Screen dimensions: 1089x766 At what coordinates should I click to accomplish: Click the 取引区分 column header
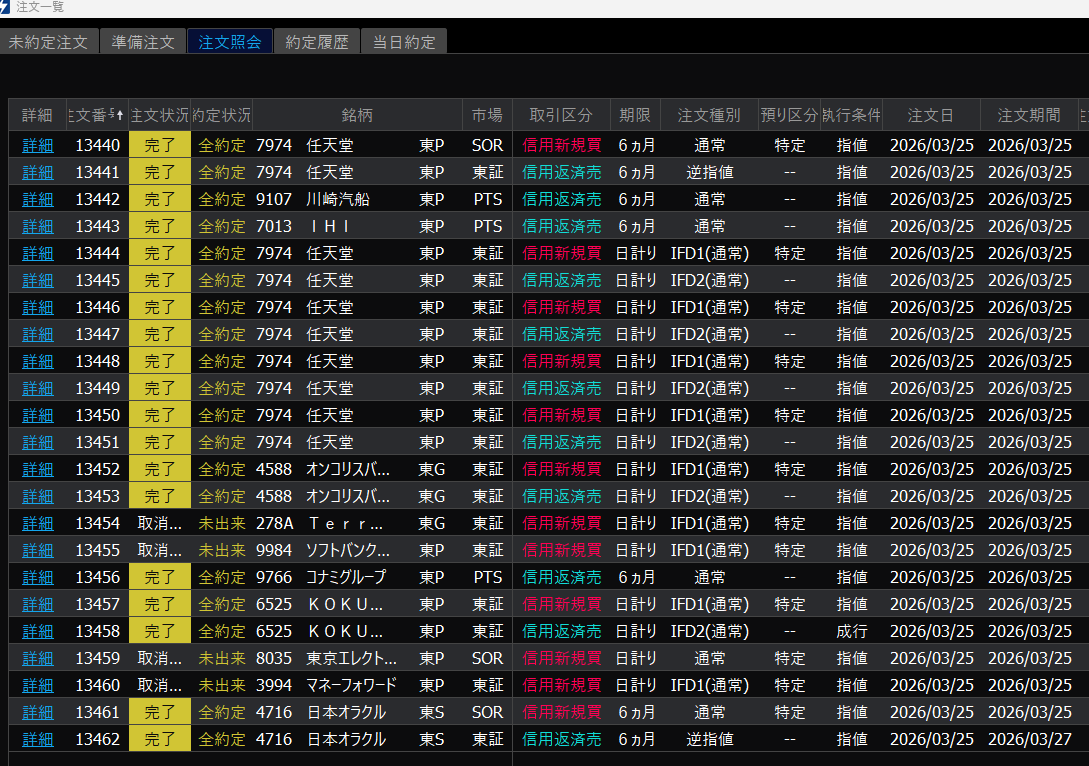(x=561, y=115)
